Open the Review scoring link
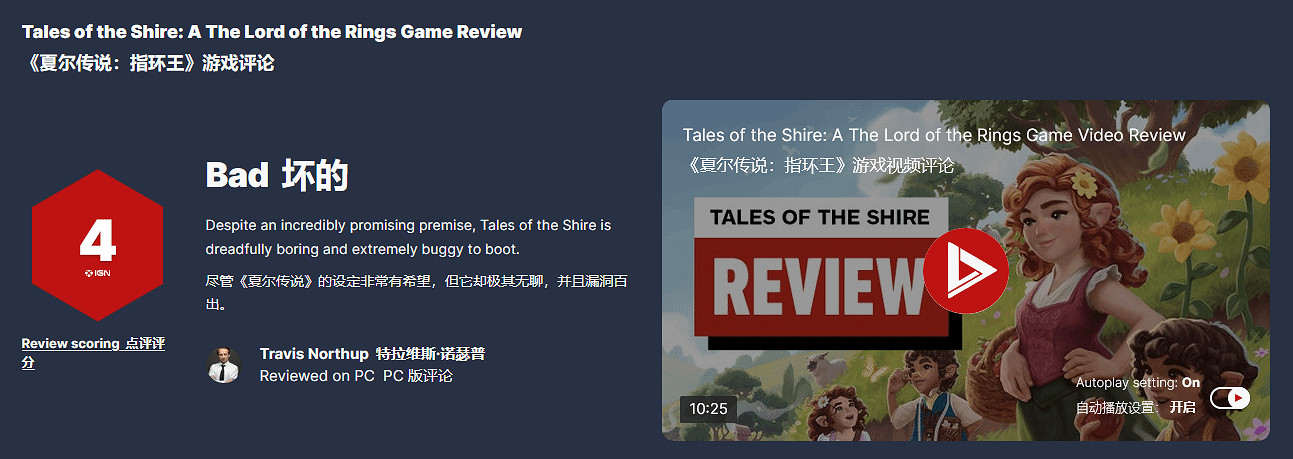Viewport: 1293px width, 459px height. point(93,353)
